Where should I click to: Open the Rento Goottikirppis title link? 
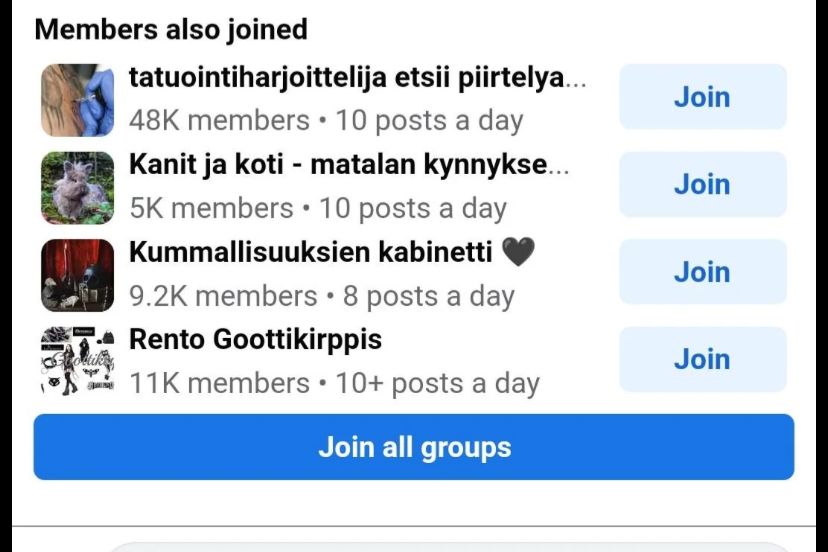[x=255, y=339]
